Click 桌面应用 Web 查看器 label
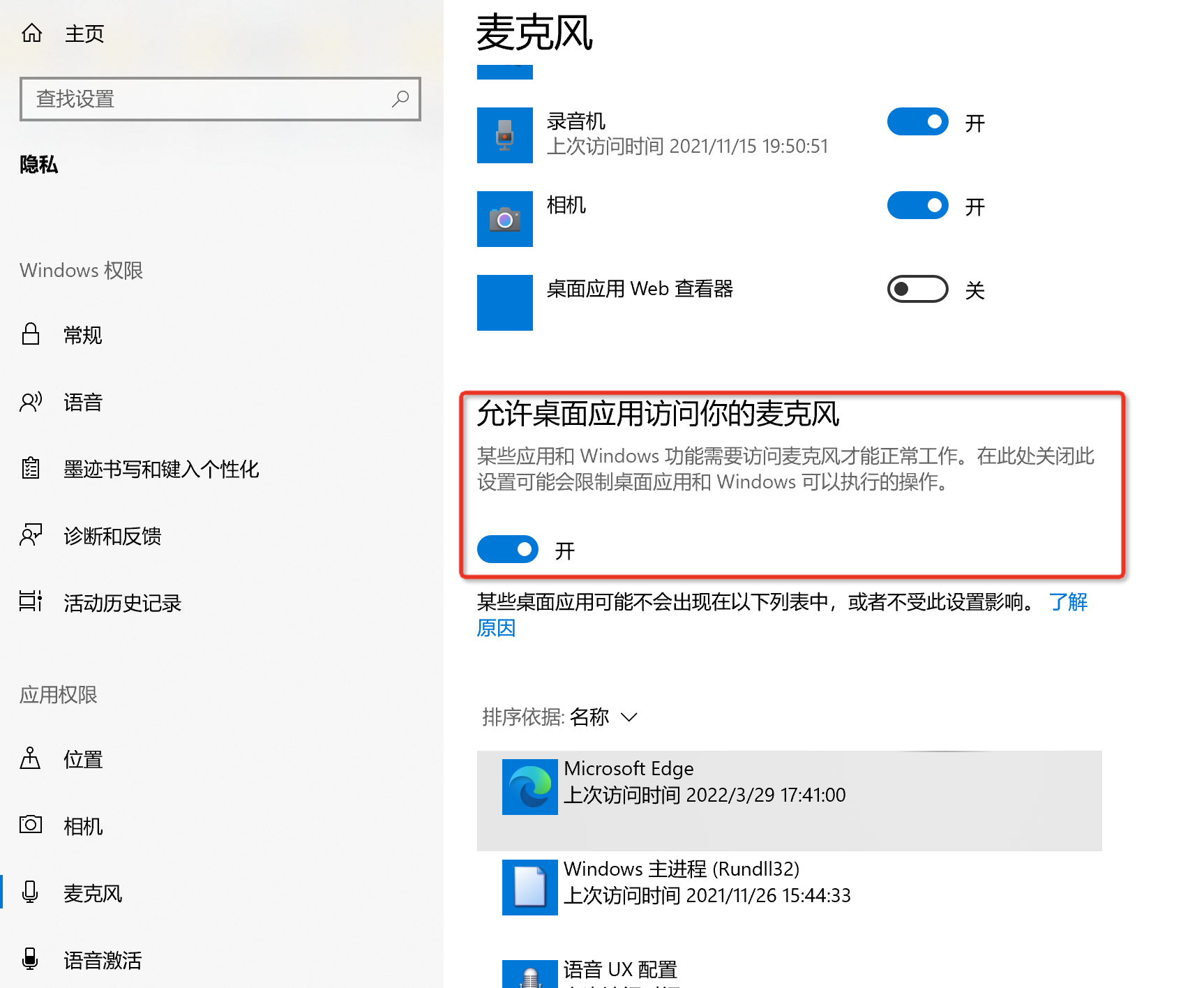Screen dimensions: 1204x988 click(x=640, y=289)
